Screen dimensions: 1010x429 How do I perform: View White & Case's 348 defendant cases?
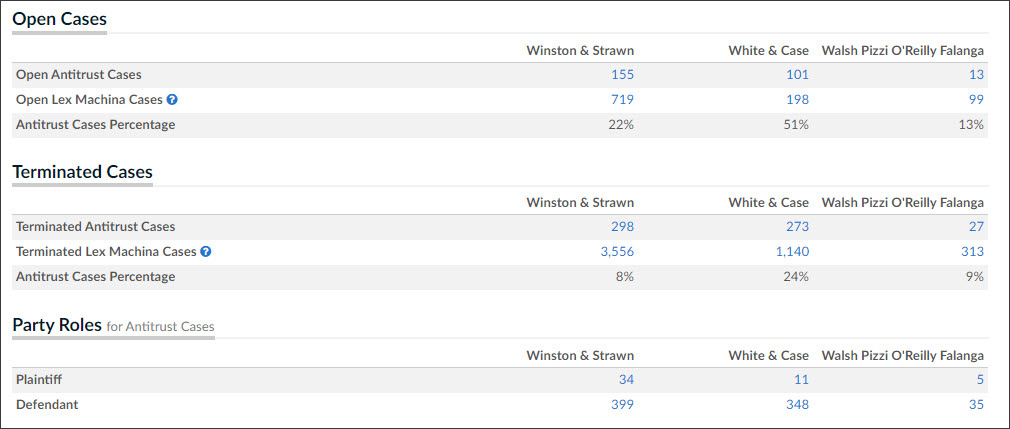tap(797, 405)
